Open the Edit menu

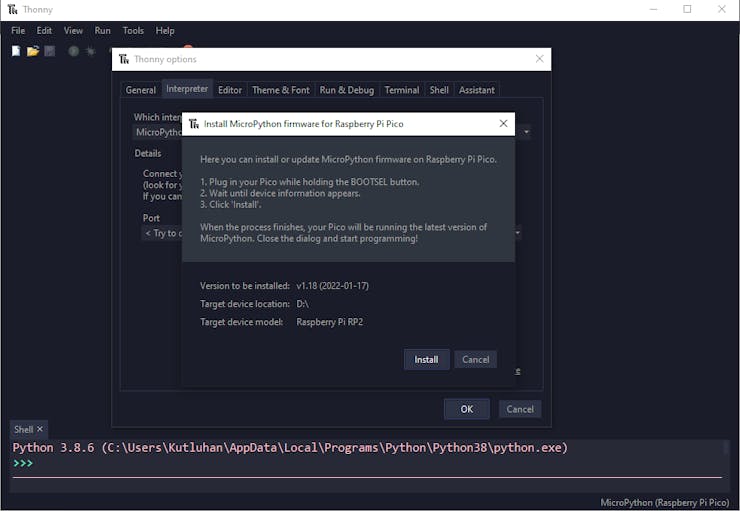click(x=44, y=31)
